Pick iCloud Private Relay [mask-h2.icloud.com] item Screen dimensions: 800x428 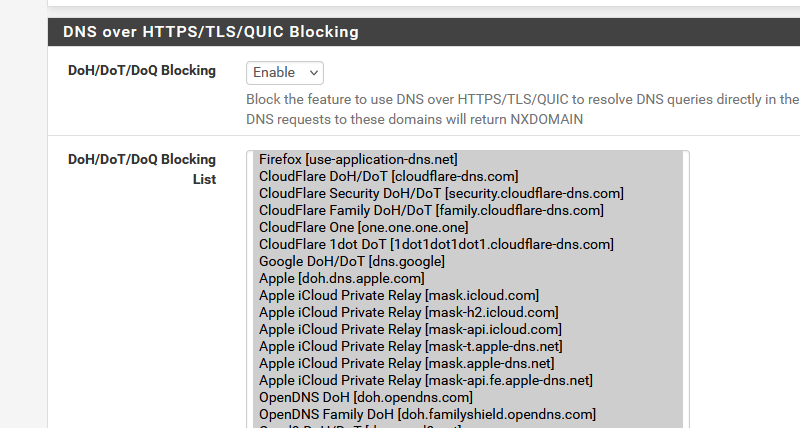408,312
